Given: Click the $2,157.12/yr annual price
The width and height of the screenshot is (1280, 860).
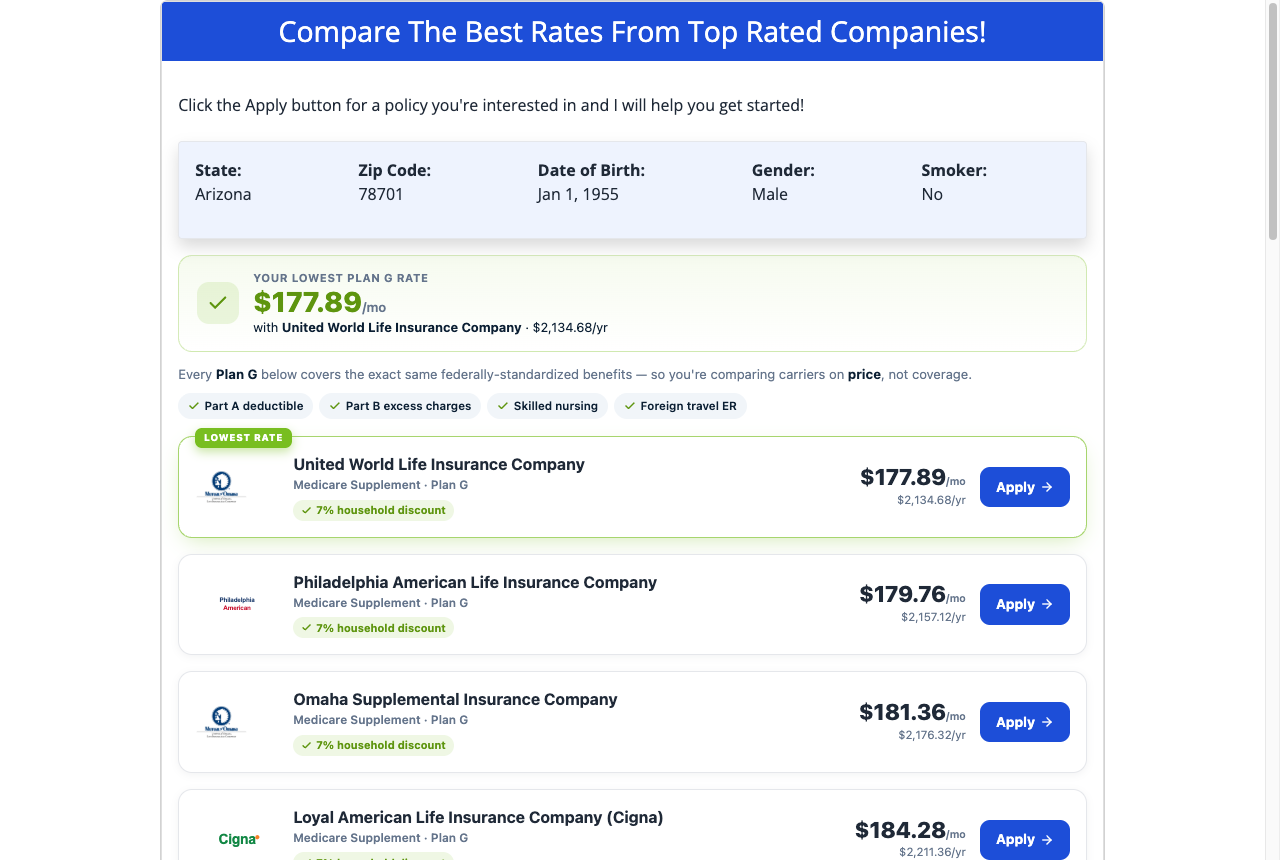Looking at the screenshot, I should [x=933, y=617].
